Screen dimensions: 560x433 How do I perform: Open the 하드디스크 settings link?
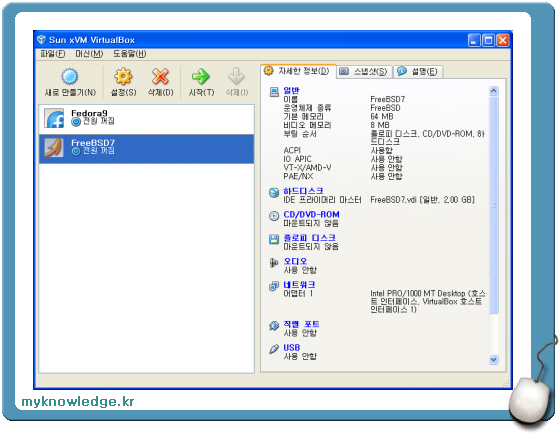click(303, 191)
